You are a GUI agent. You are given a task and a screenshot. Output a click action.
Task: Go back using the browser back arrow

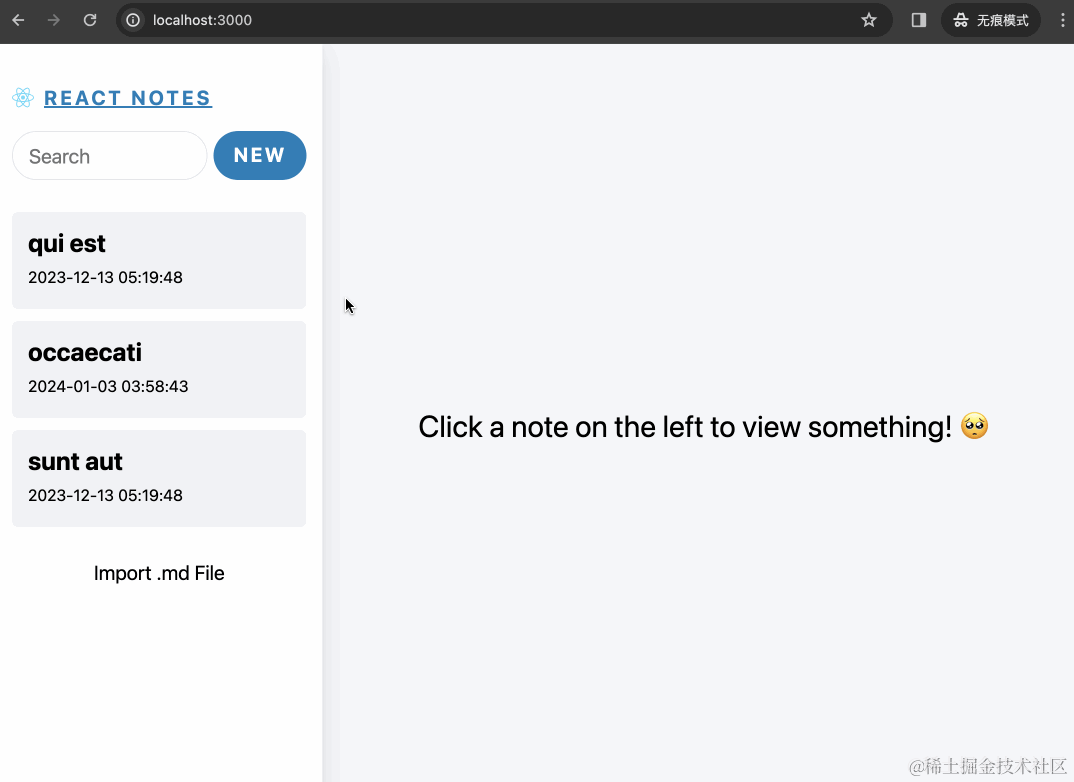tap(20, 20)
